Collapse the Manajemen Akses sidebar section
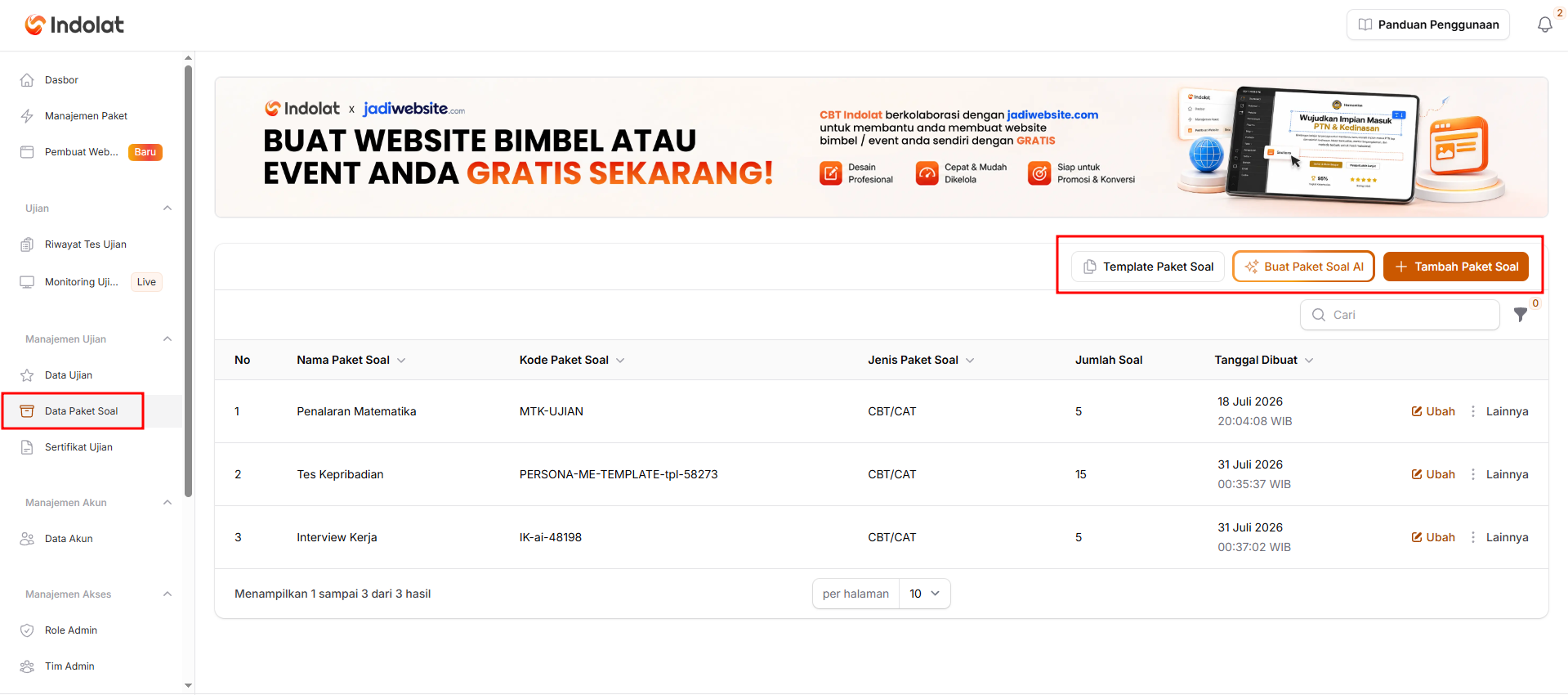Viewport: 1568px width, 695px height. pos(168,594)
